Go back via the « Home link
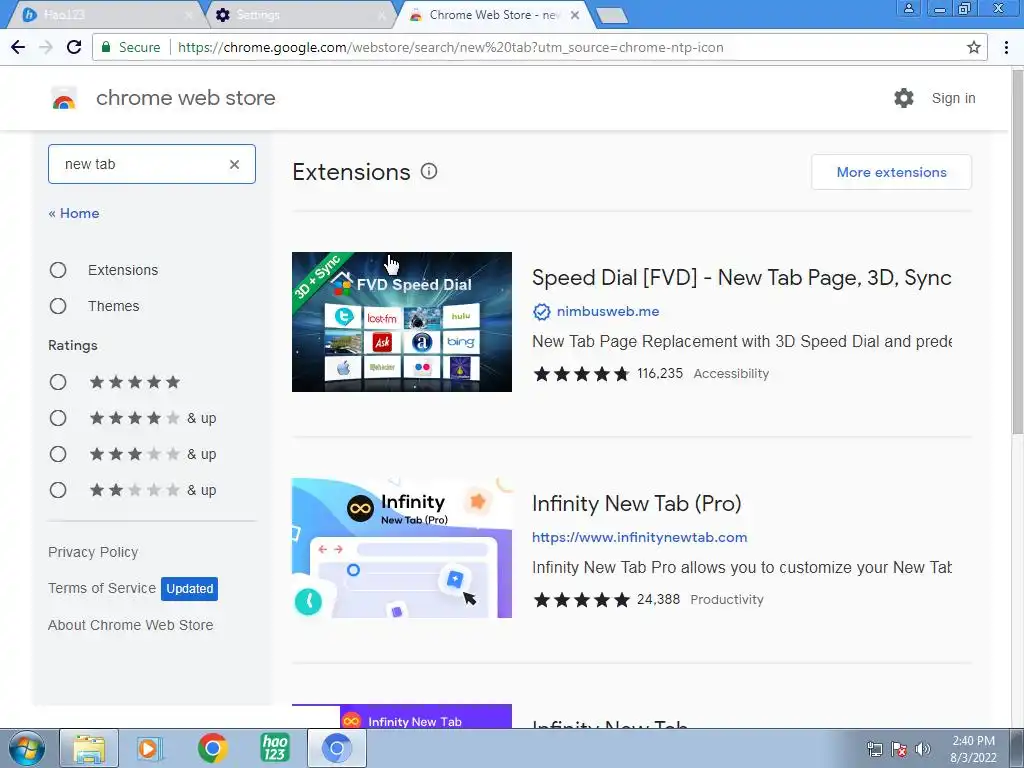The image size is (1024, 768). click(x=74, y=214)
